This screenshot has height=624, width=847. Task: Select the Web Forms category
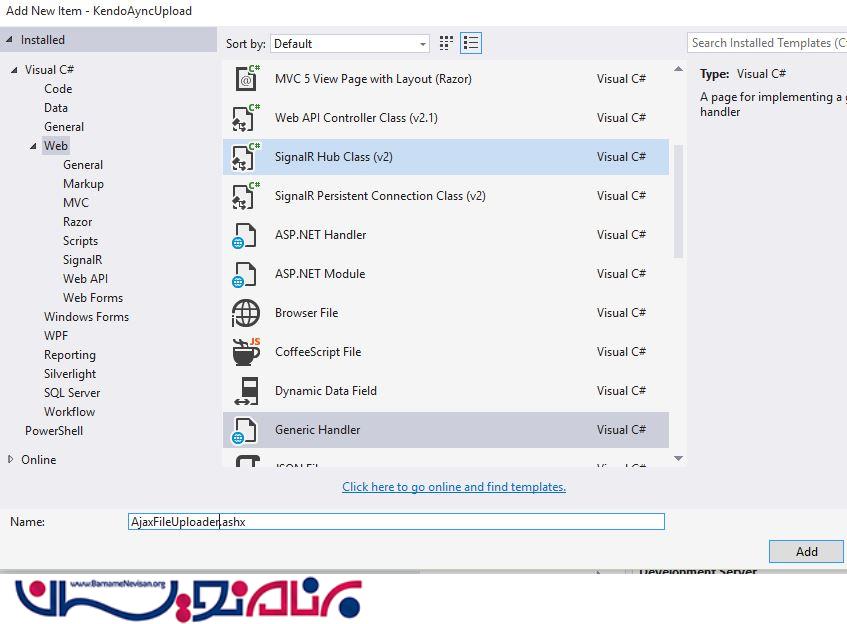pyautogui.click(x=93, y=298)
